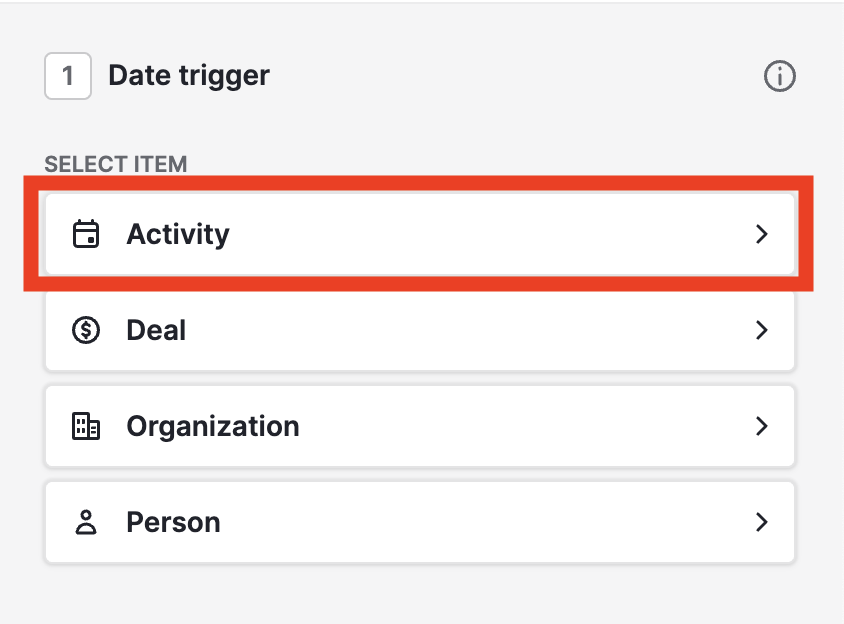Screen dimensions: 844x624
Task: Click the Date trigger heading
Action: [x=189, y=75]
